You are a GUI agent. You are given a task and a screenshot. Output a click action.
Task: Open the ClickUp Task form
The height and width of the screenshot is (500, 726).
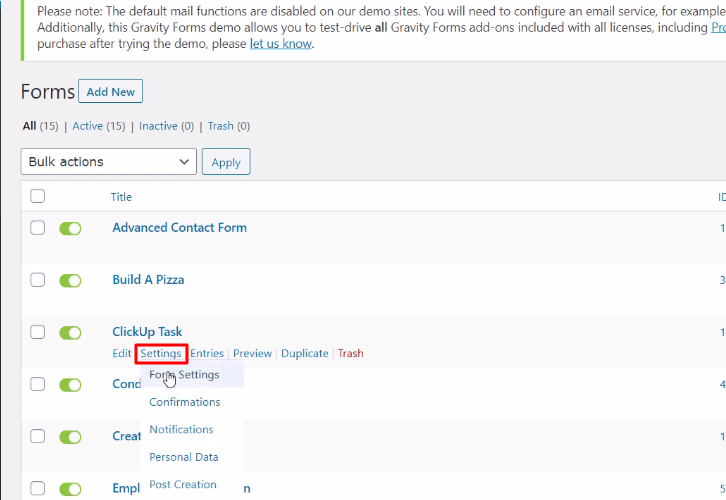tap(147, 331)
